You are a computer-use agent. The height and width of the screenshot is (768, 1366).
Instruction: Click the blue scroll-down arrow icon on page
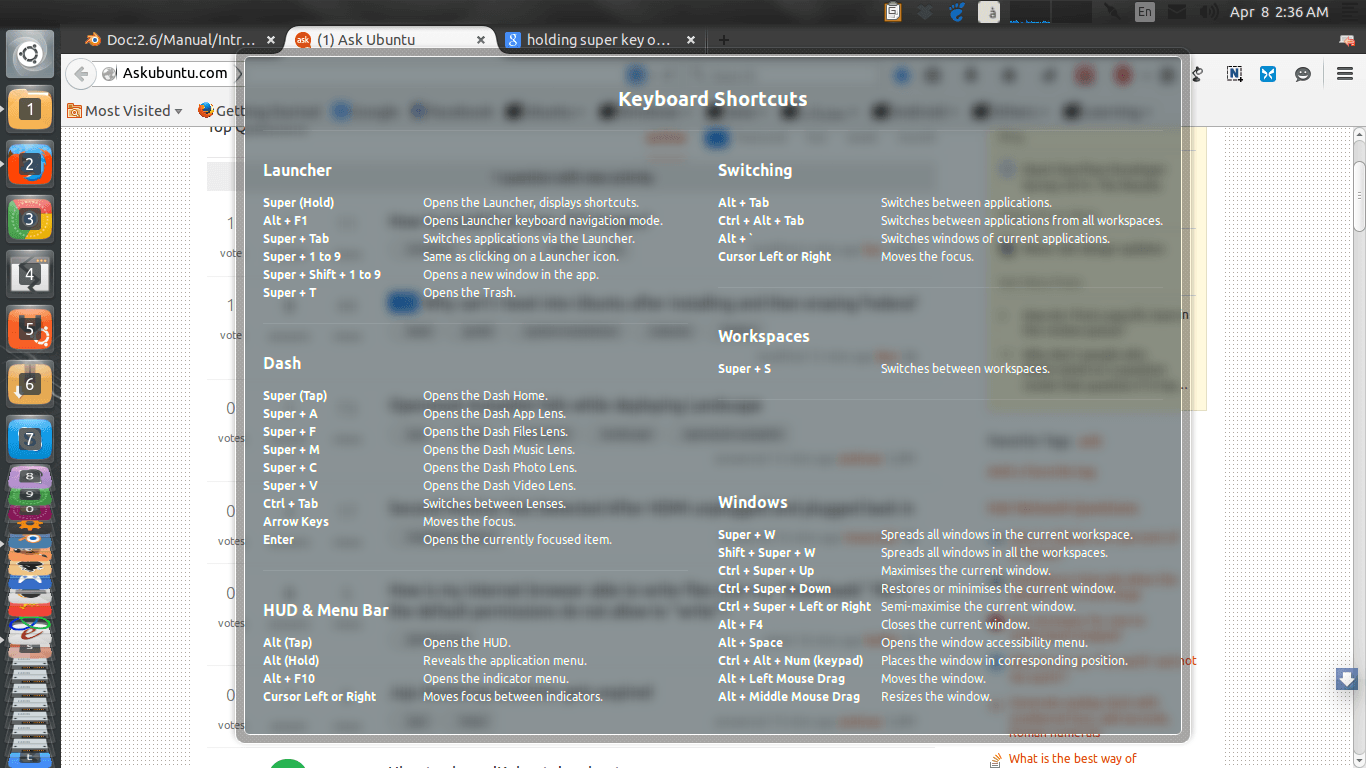point(1346,679)
